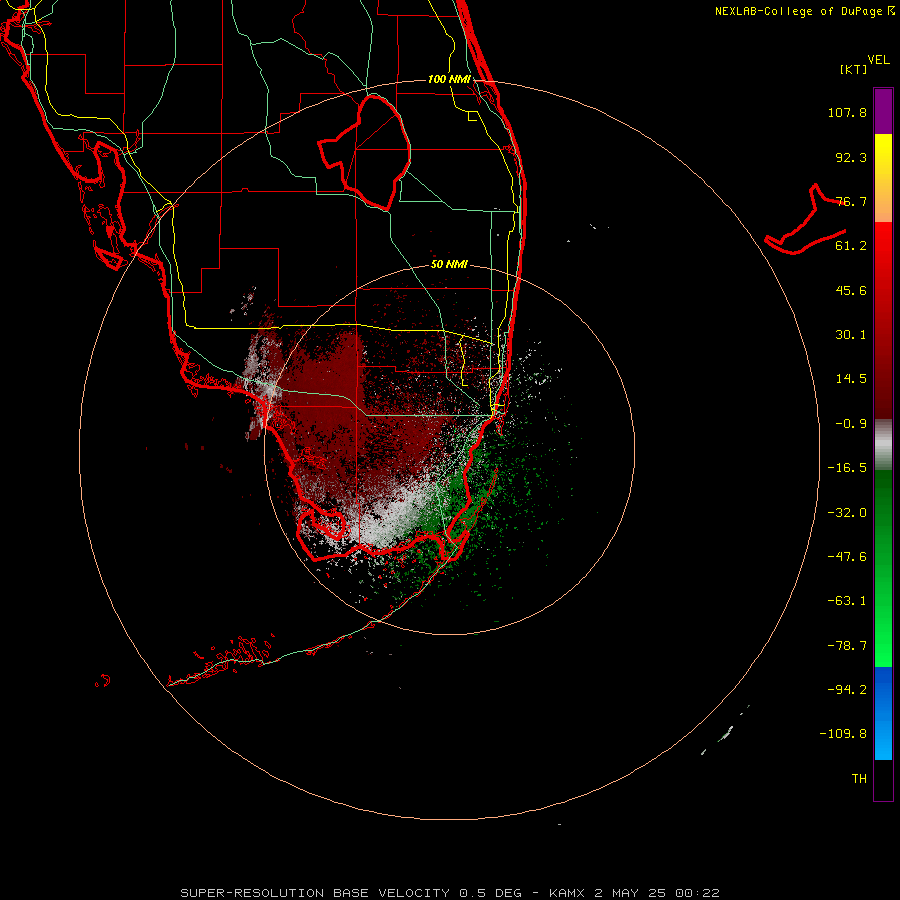
Task: Click the 50 NMI range ring label
Action: 449,265
